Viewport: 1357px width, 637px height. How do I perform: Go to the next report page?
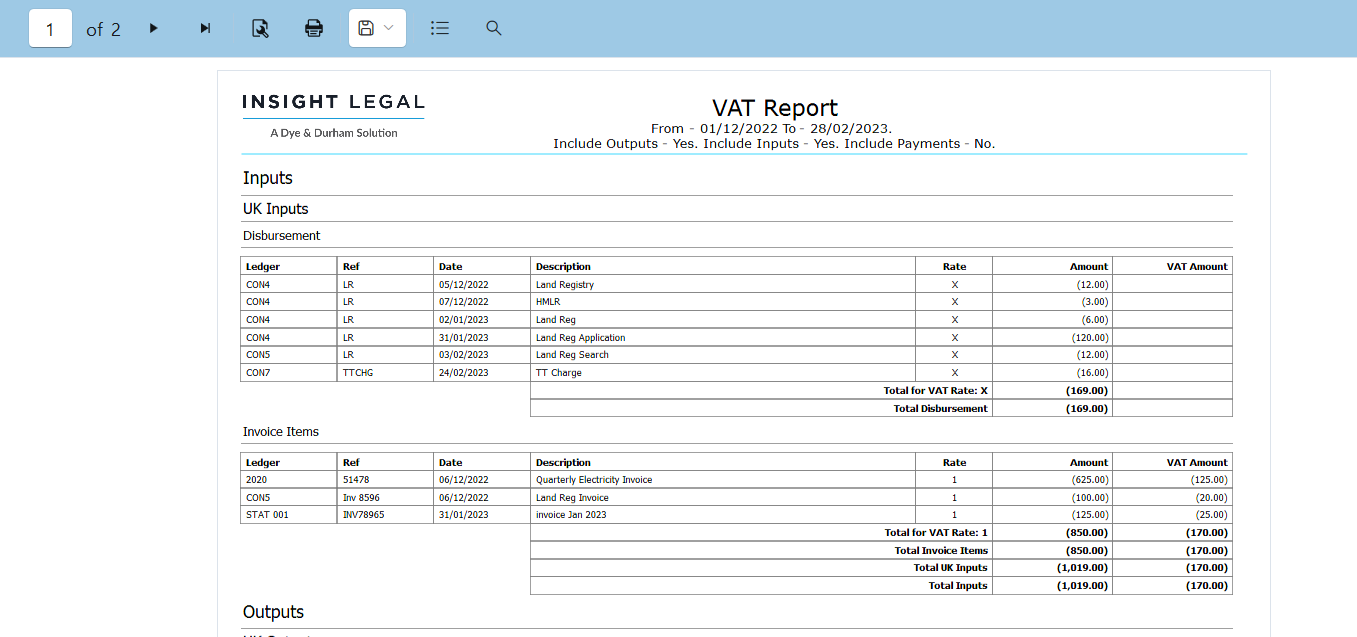coord(153,28)
